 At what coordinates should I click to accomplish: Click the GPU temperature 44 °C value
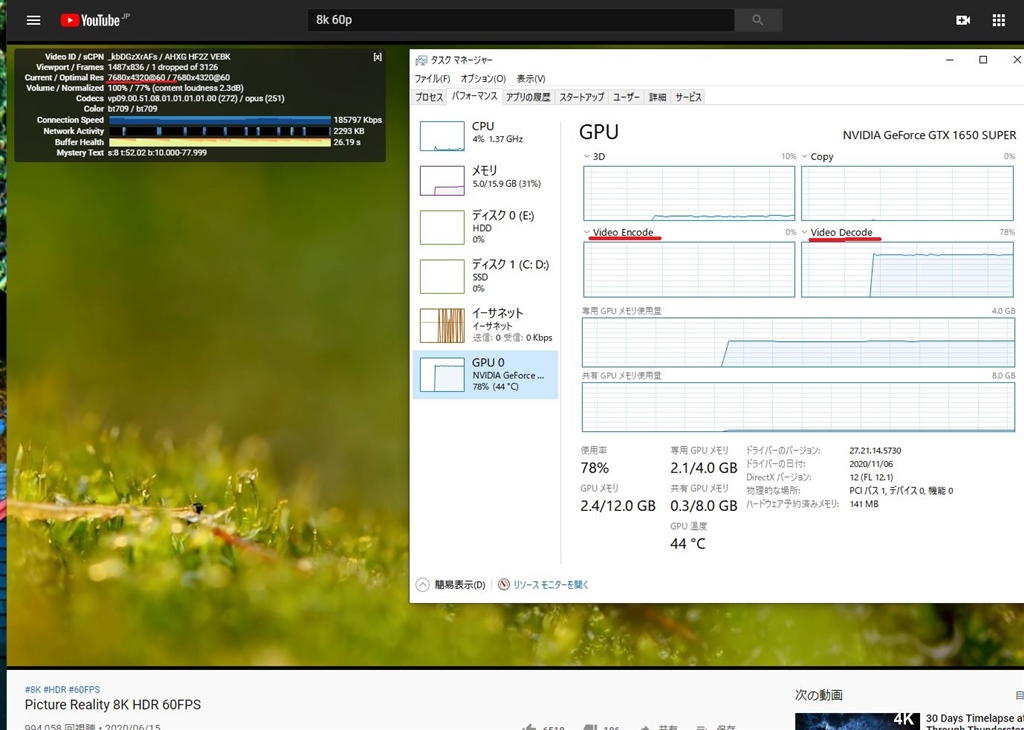point(688,543)
